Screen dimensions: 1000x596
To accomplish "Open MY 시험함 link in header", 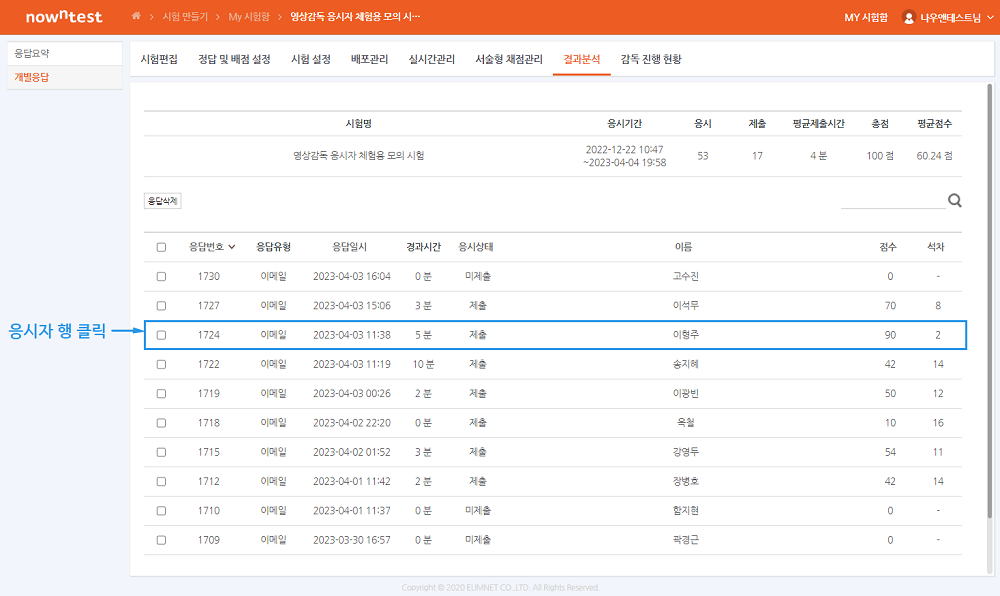I will coord(865,17).
